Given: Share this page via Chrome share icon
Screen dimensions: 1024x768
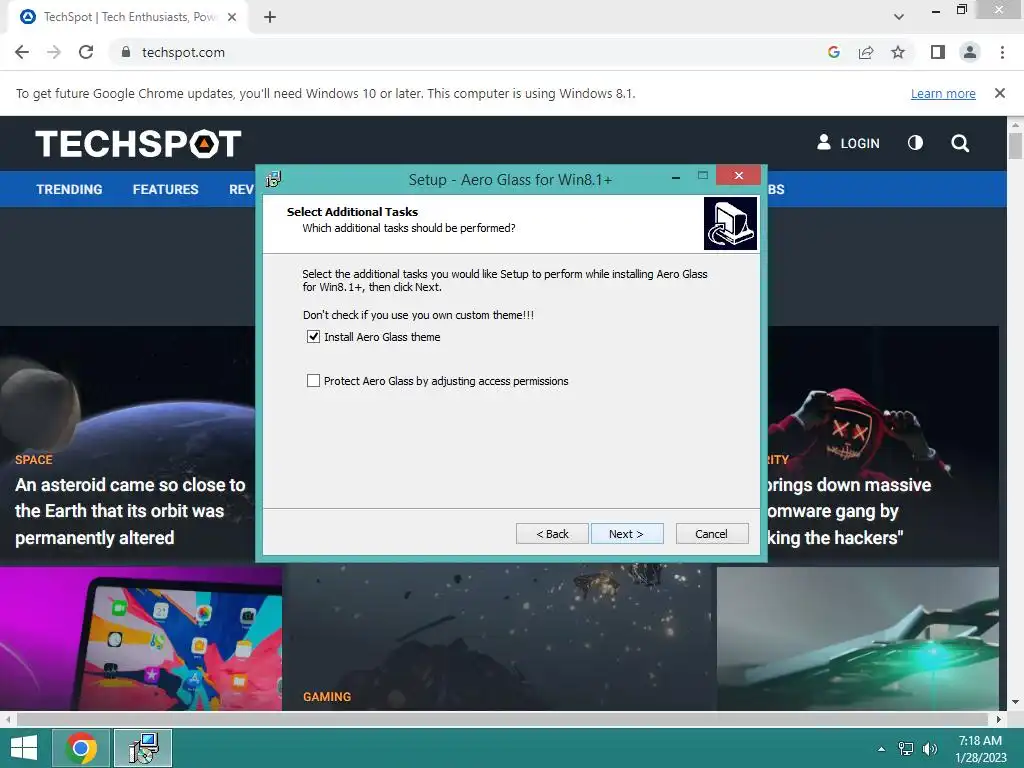Looking at the screenshot, I should [x=866, y=52].
